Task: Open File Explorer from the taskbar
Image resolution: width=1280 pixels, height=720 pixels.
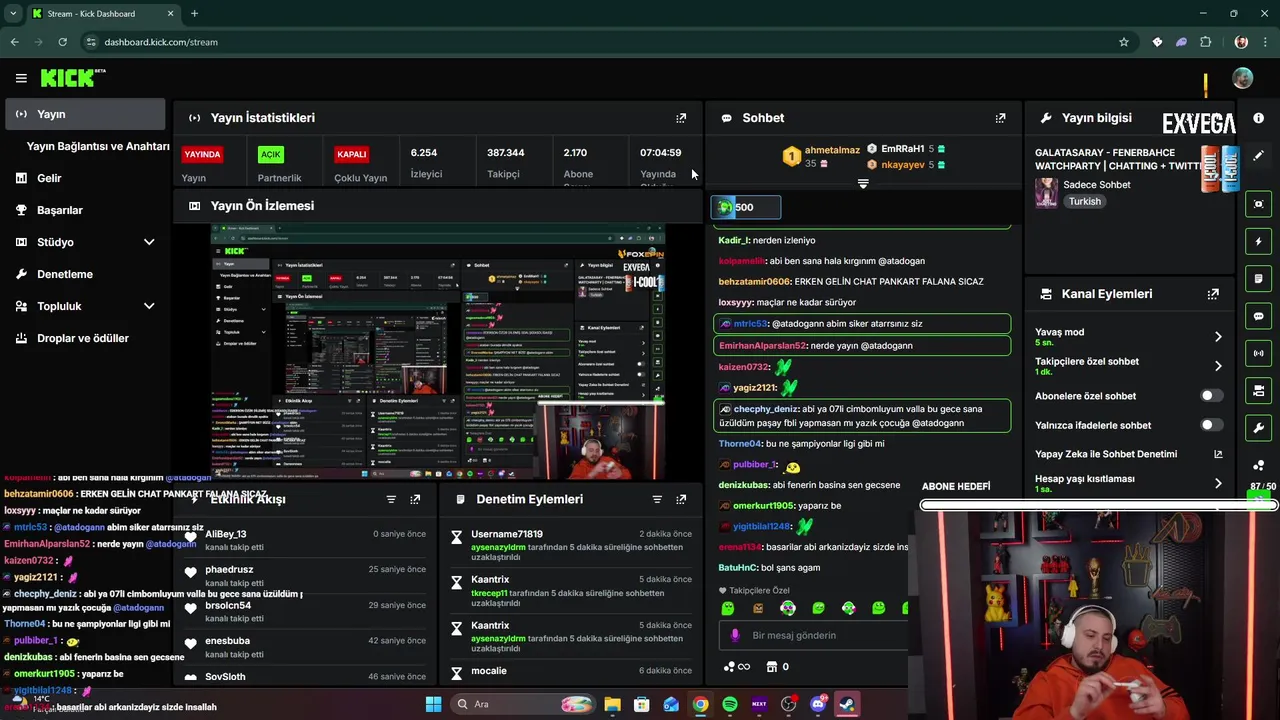Action: [612, 704]
